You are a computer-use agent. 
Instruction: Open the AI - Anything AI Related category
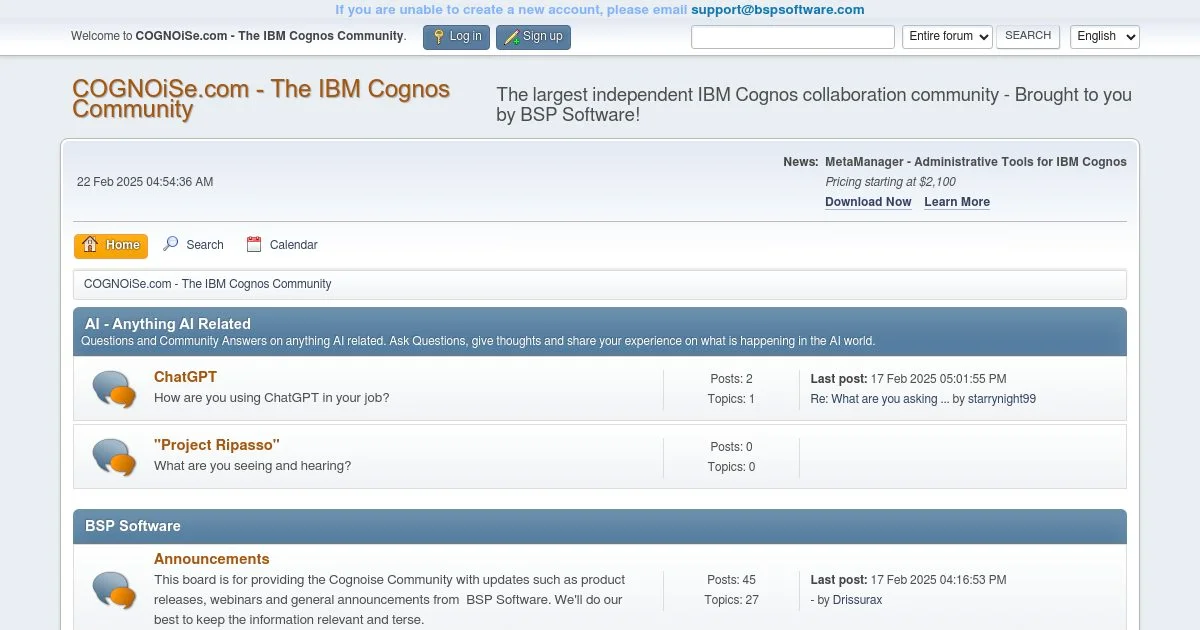[x=168, y=324]
